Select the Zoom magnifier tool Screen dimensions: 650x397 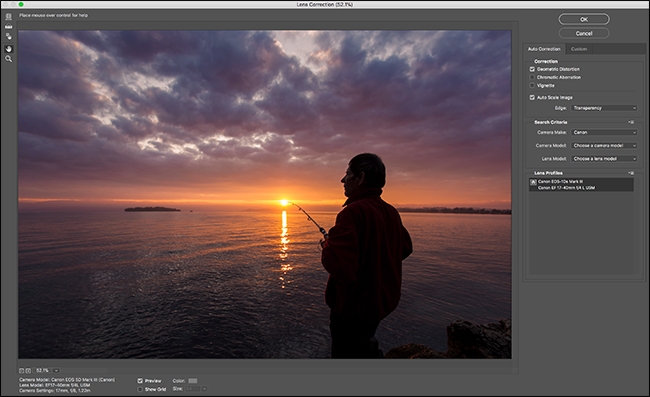(8, 59)
